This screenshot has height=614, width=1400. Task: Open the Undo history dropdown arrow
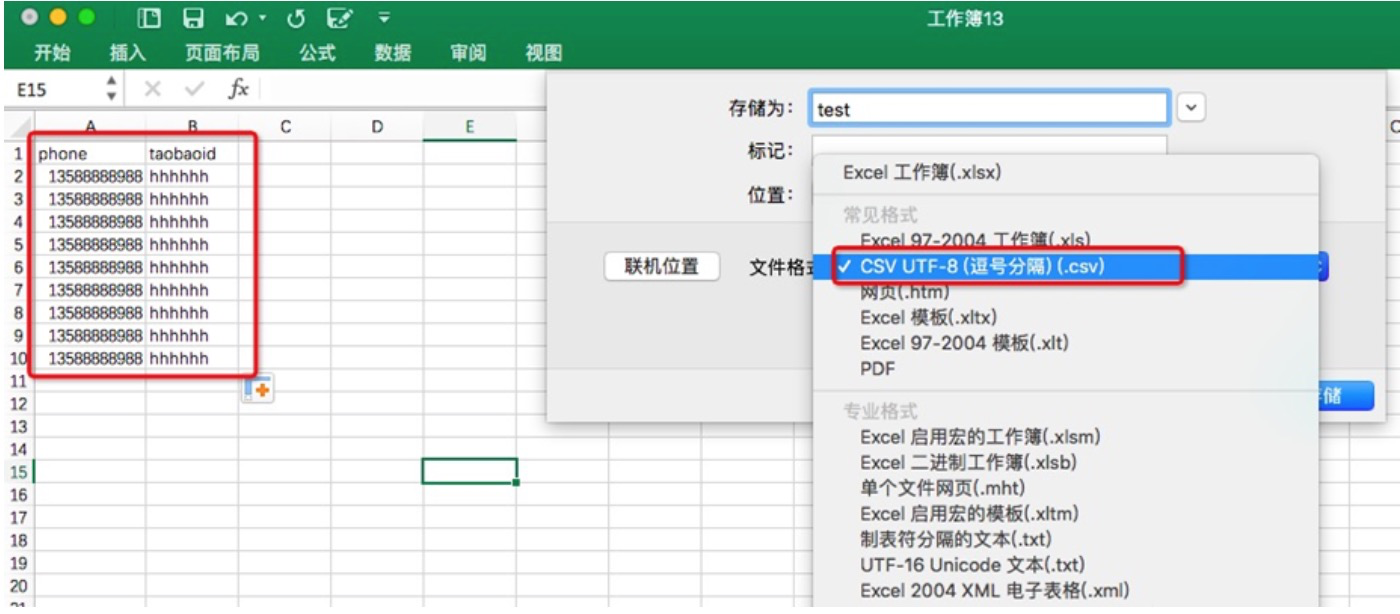pos(262,19)
